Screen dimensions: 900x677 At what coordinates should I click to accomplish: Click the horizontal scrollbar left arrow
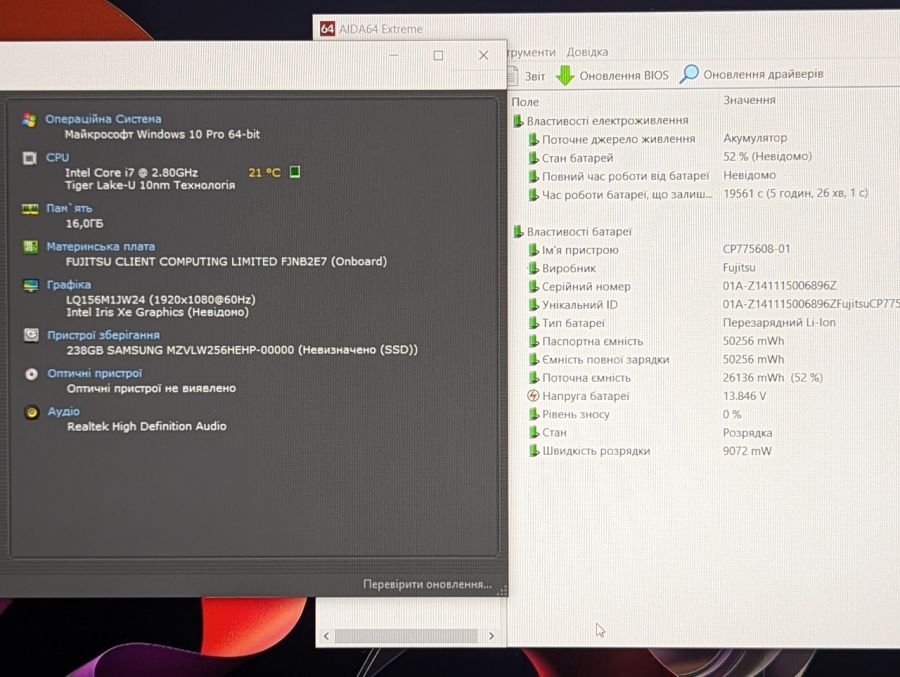326,636
